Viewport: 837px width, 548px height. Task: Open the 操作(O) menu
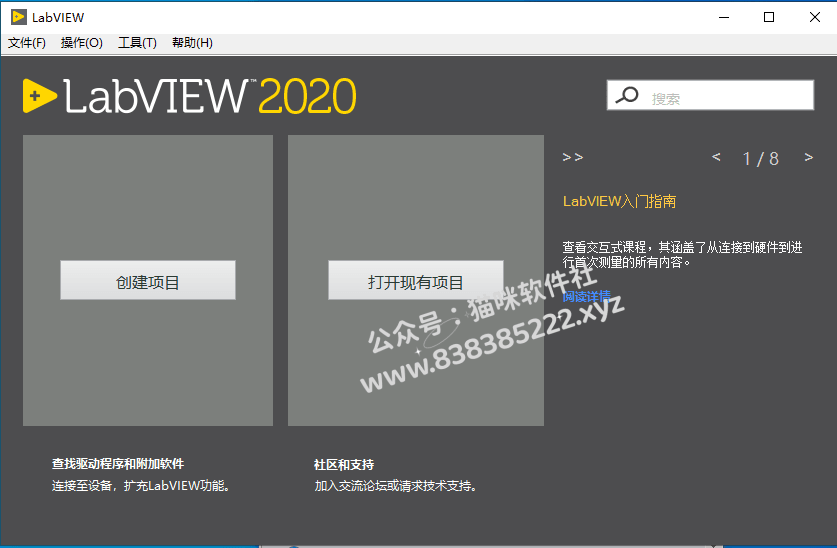[82, 43]
